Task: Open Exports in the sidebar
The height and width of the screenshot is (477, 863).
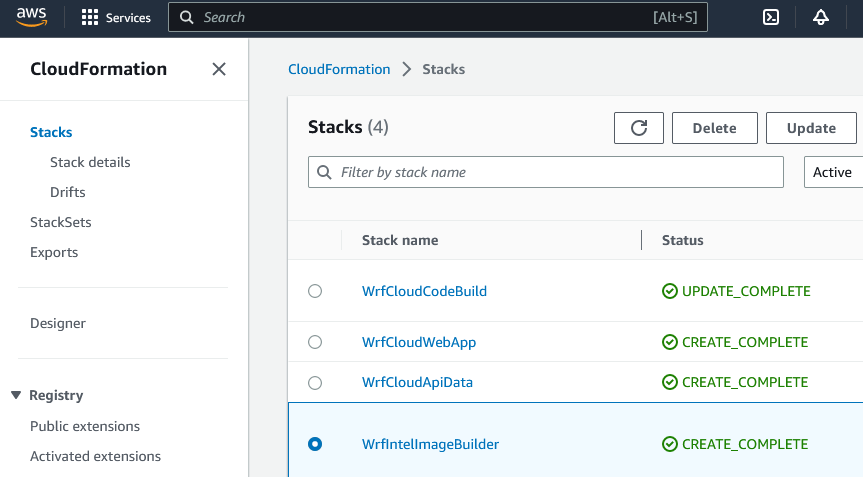Action: (54, 253)
